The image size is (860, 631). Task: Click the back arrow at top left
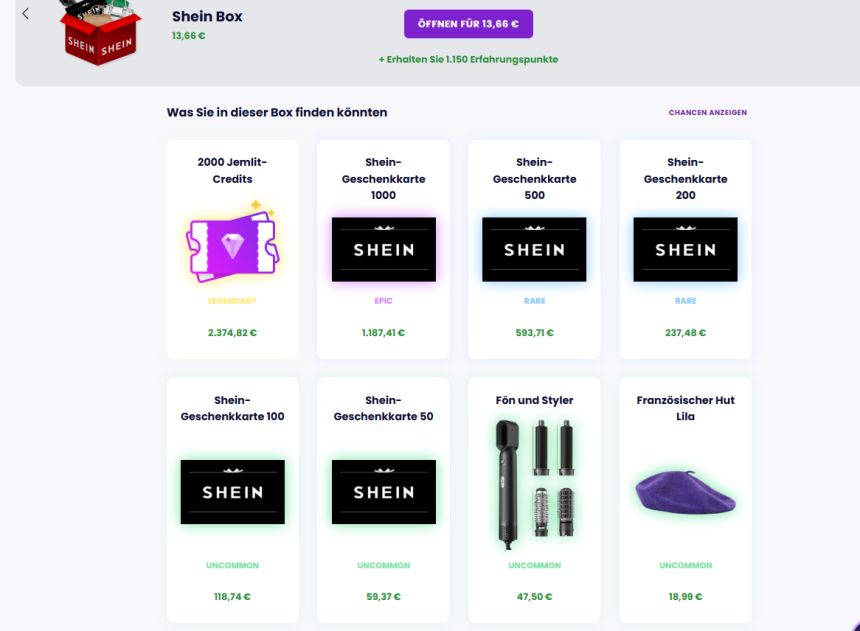[x=25, y=13]
